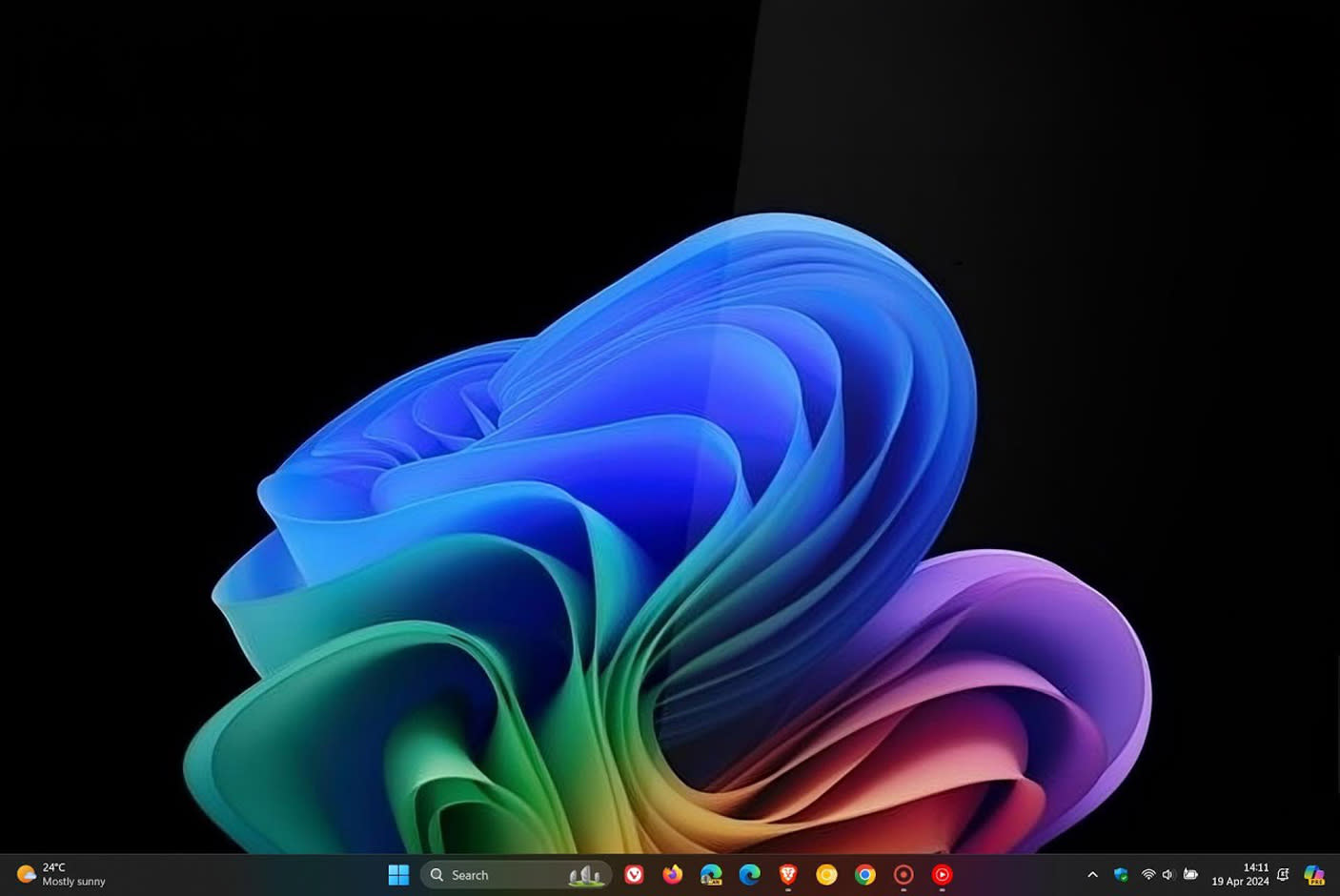Open Google Chrome from the taskbar
Screen dimensions: 1340x896
865,875
